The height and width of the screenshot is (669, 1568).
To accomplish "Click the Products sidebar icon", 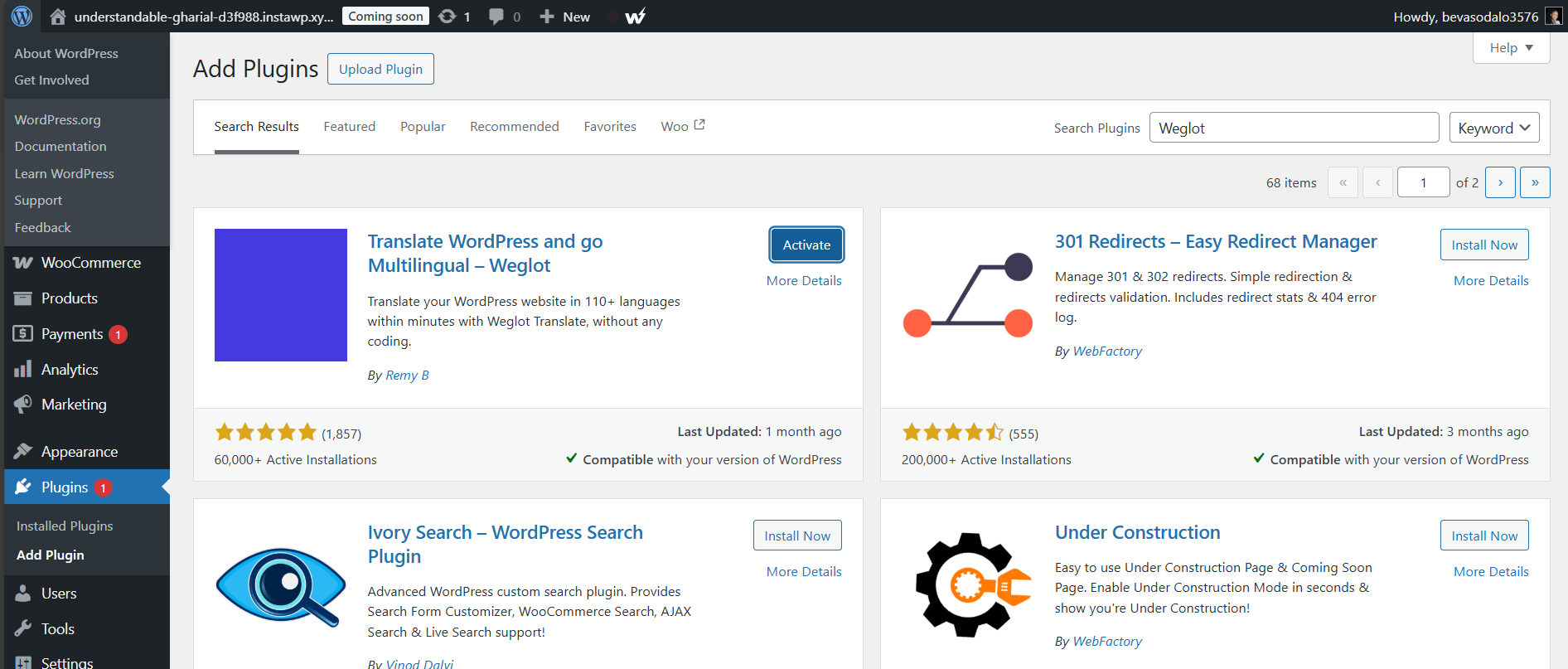I will point(23,298).
